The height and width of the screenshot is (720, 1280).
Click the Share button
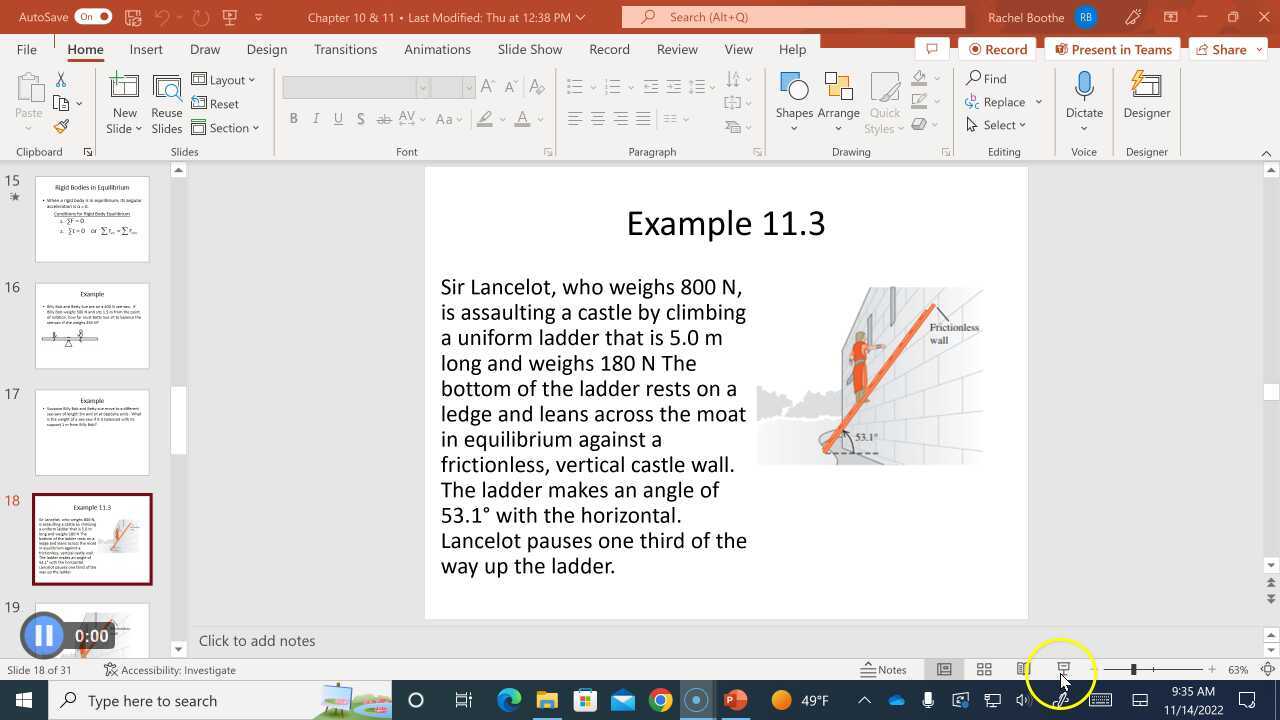click(1220, 49)
